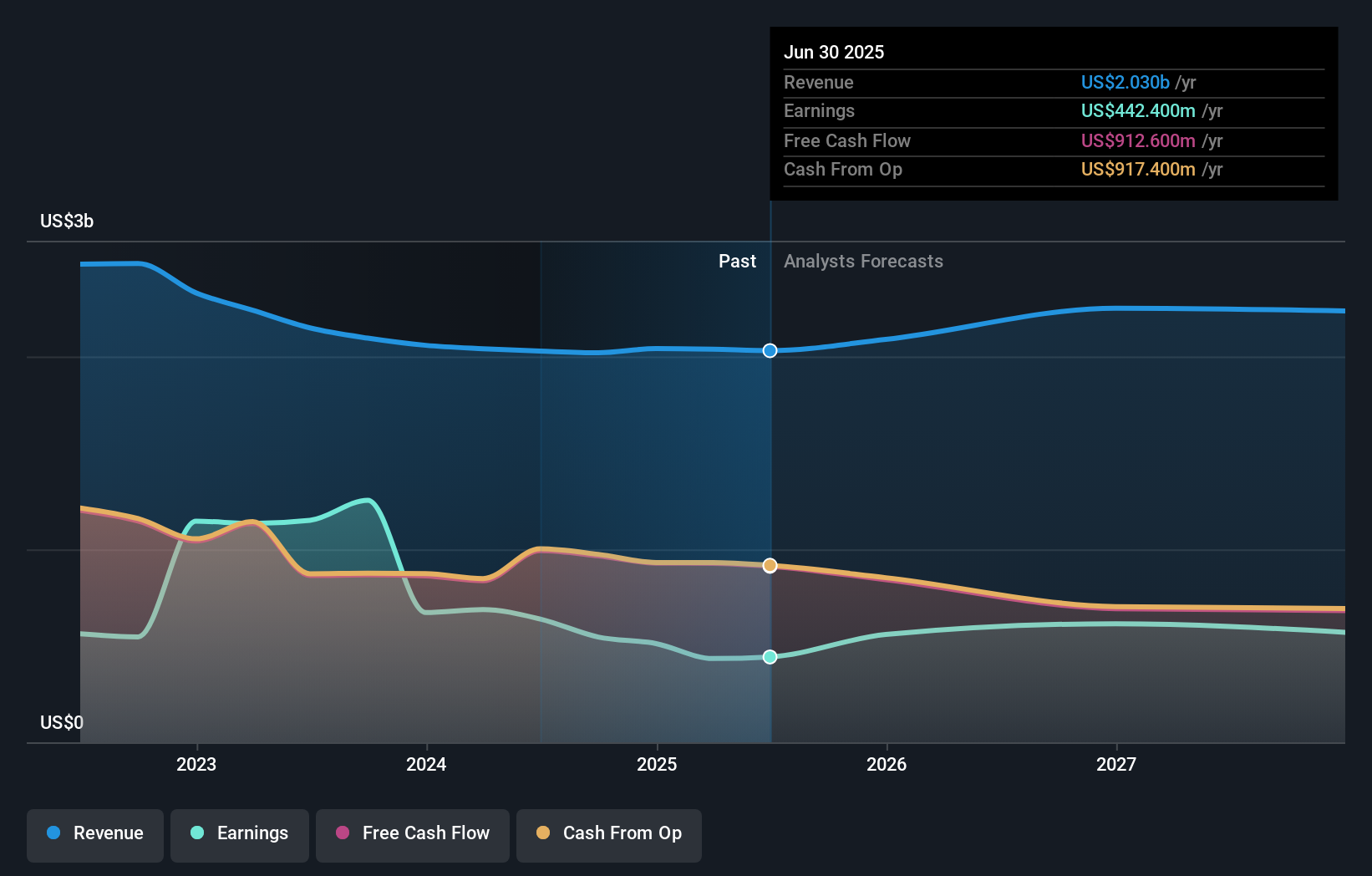Screen dimensions: 1372x876
Task: Click the 2023 x-axis label
Action: click(x=196, y=764)
